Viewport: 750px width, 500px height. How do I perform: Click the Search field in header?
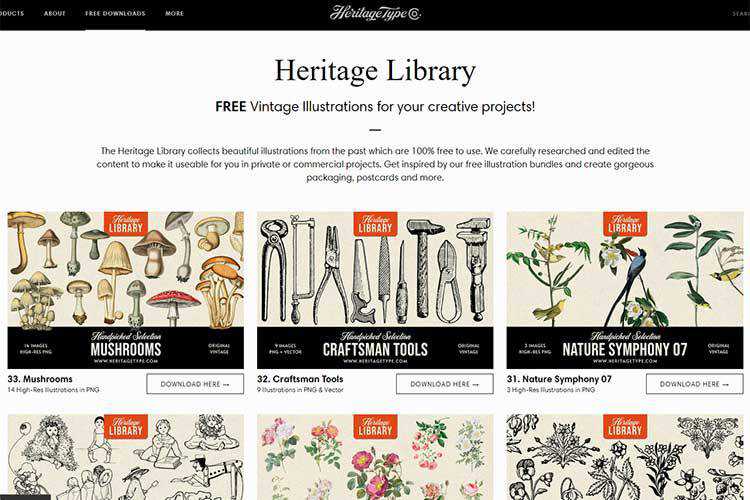tap(741, 13)
